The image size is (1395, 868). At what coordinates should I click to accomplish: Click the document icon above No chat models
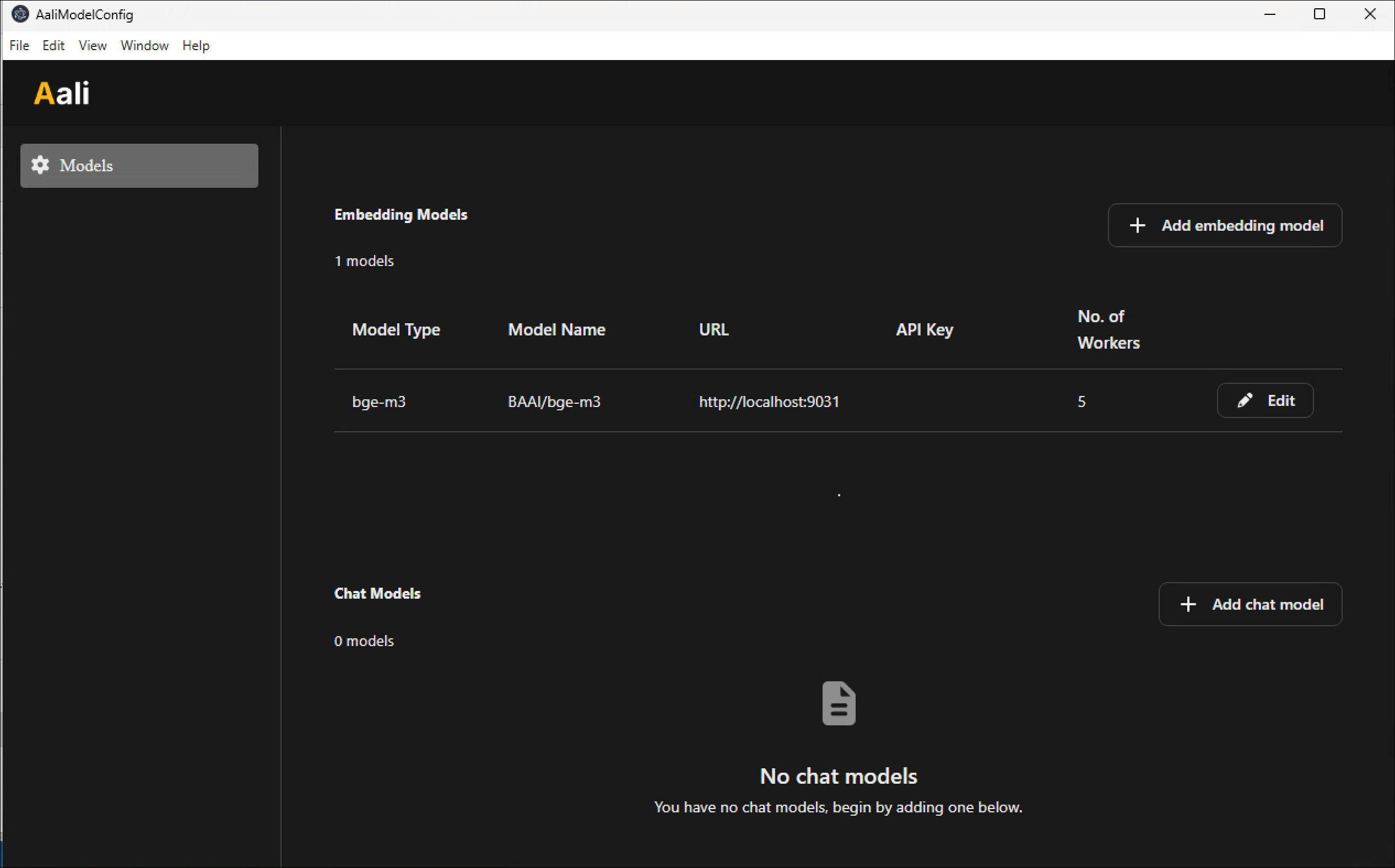point(838,703)
